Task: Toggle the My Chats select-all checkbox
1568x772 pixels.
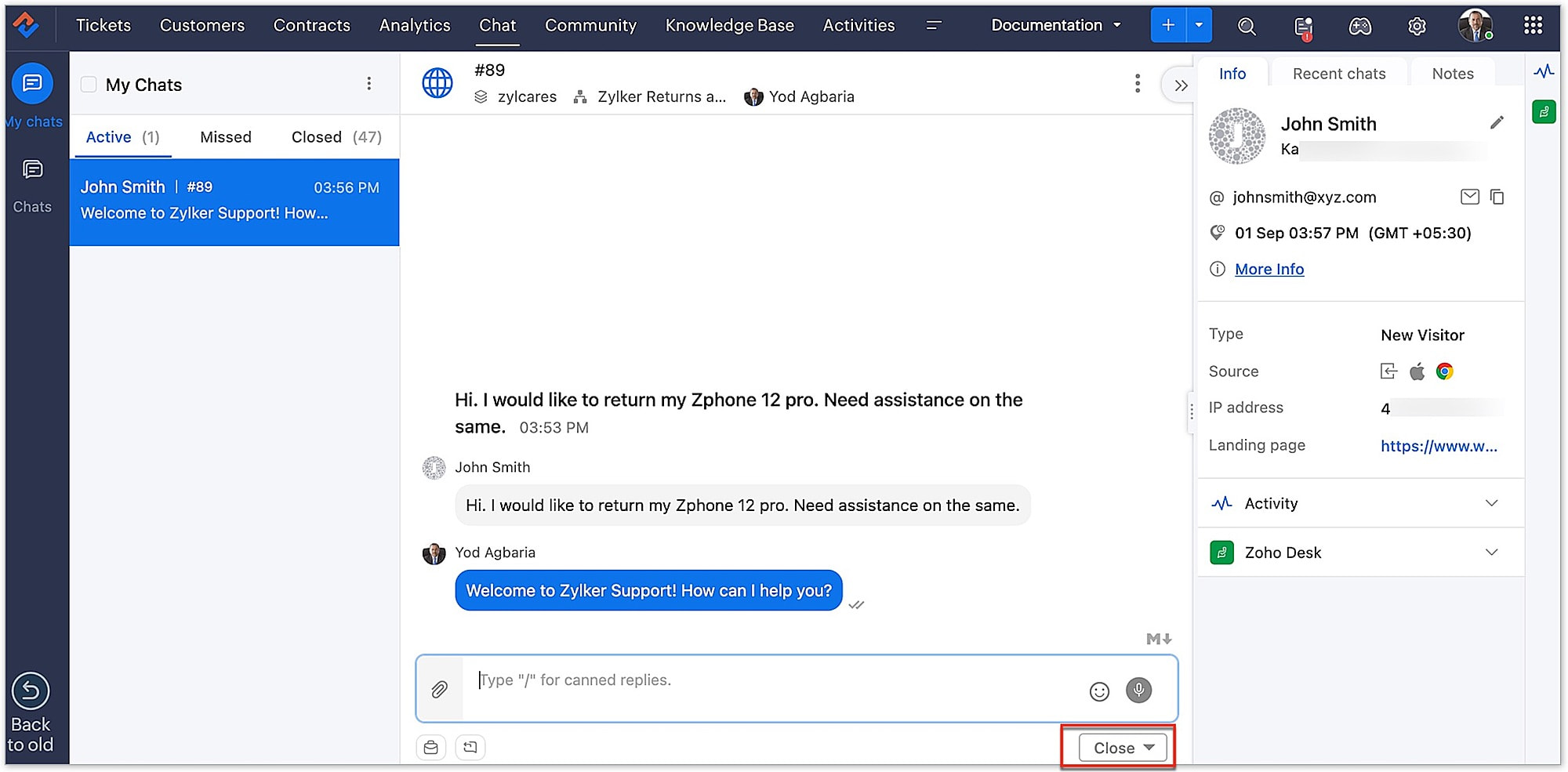Action: point(89,85)
